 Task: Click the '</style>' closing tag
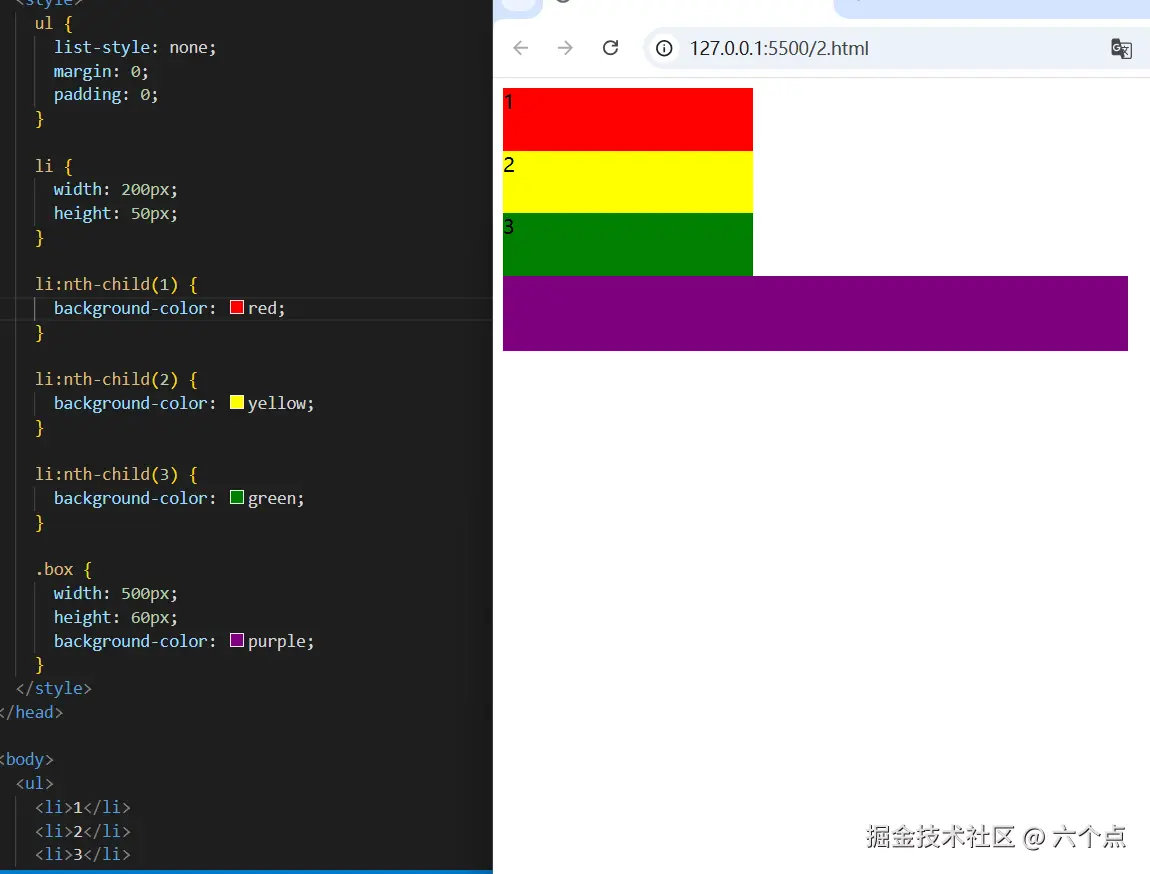(54, 688)
